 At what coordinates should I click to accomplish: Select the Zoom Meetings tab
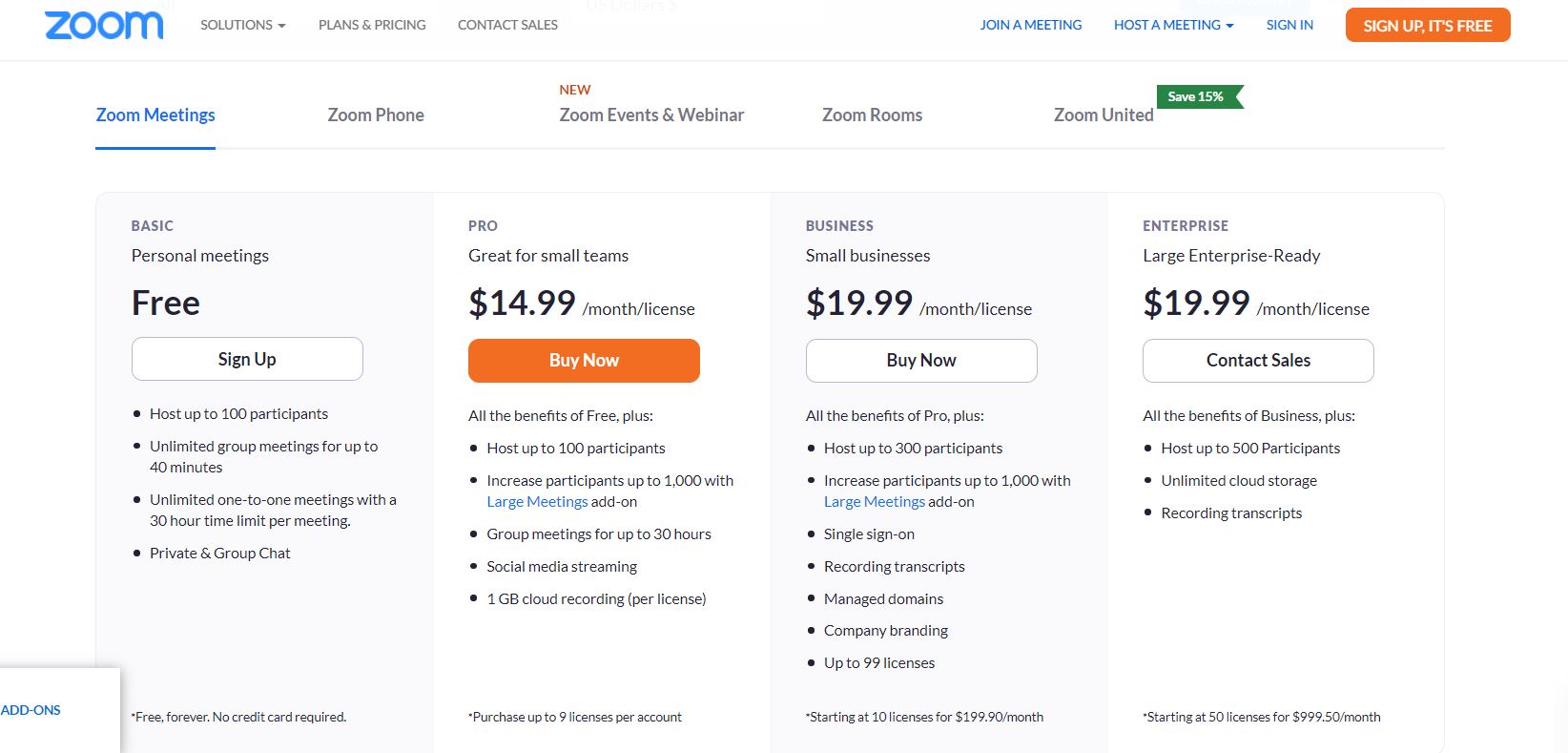click(x=155, y=115)
